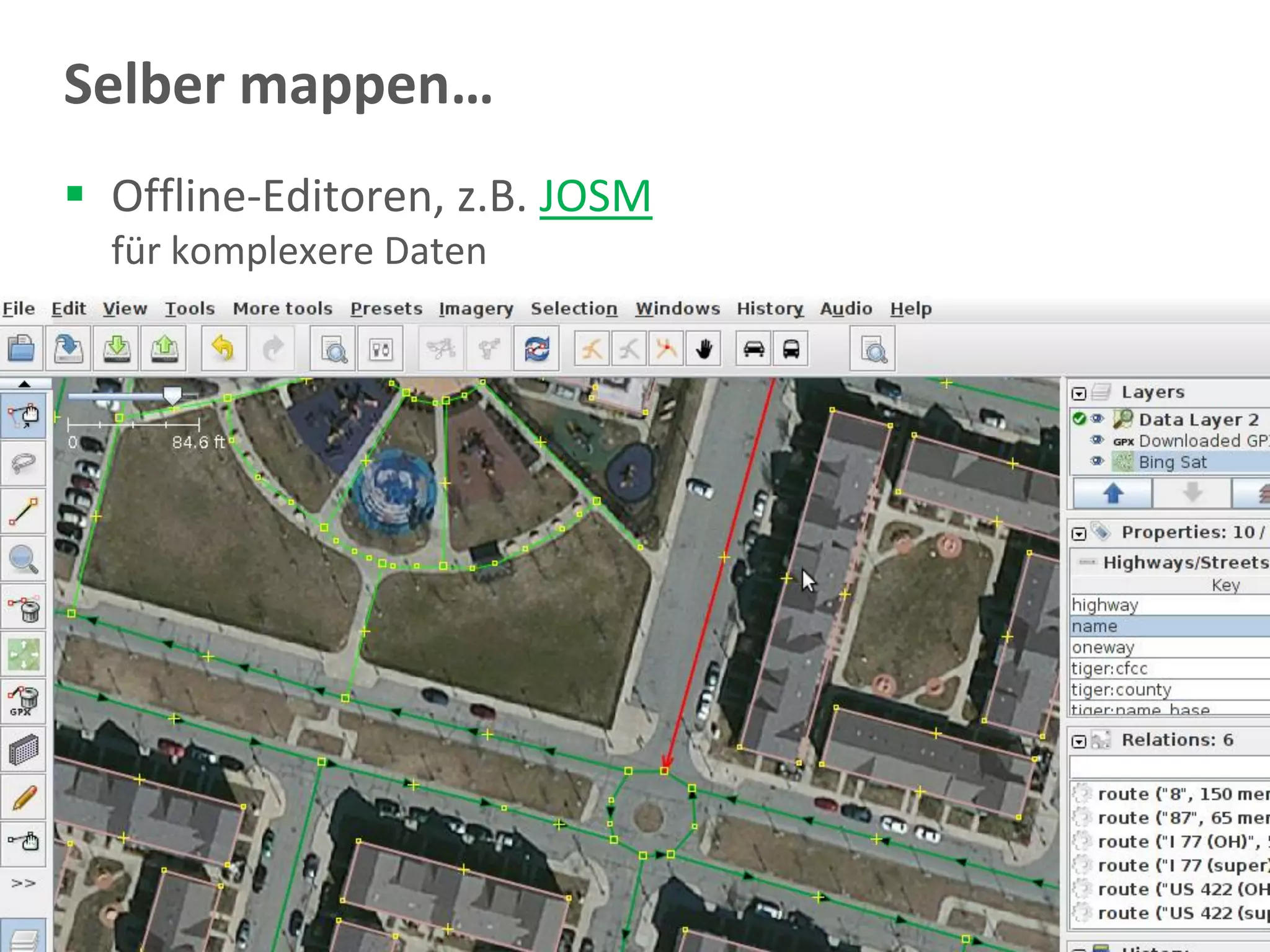Select the highway key row
1270x952 pixels.
[1170, 605]
